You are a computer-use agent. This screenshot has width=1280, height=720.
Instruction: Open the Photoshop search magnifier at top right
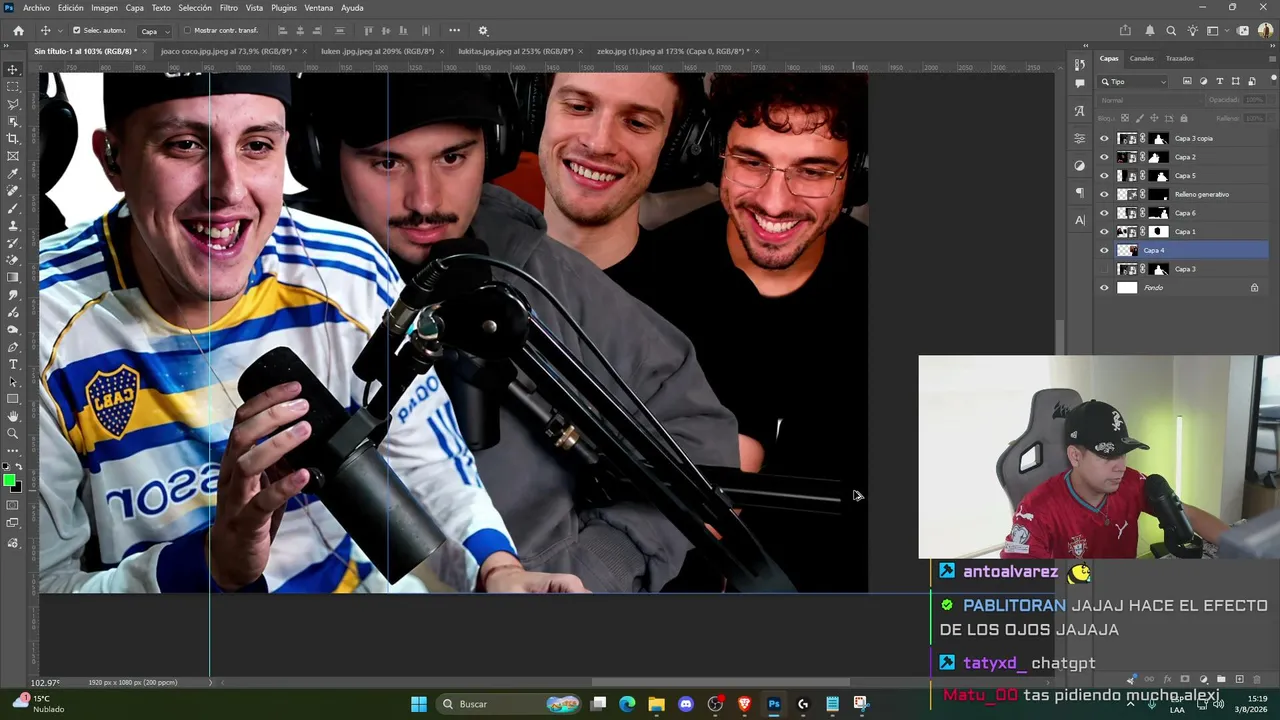[x=1171, y=31]
